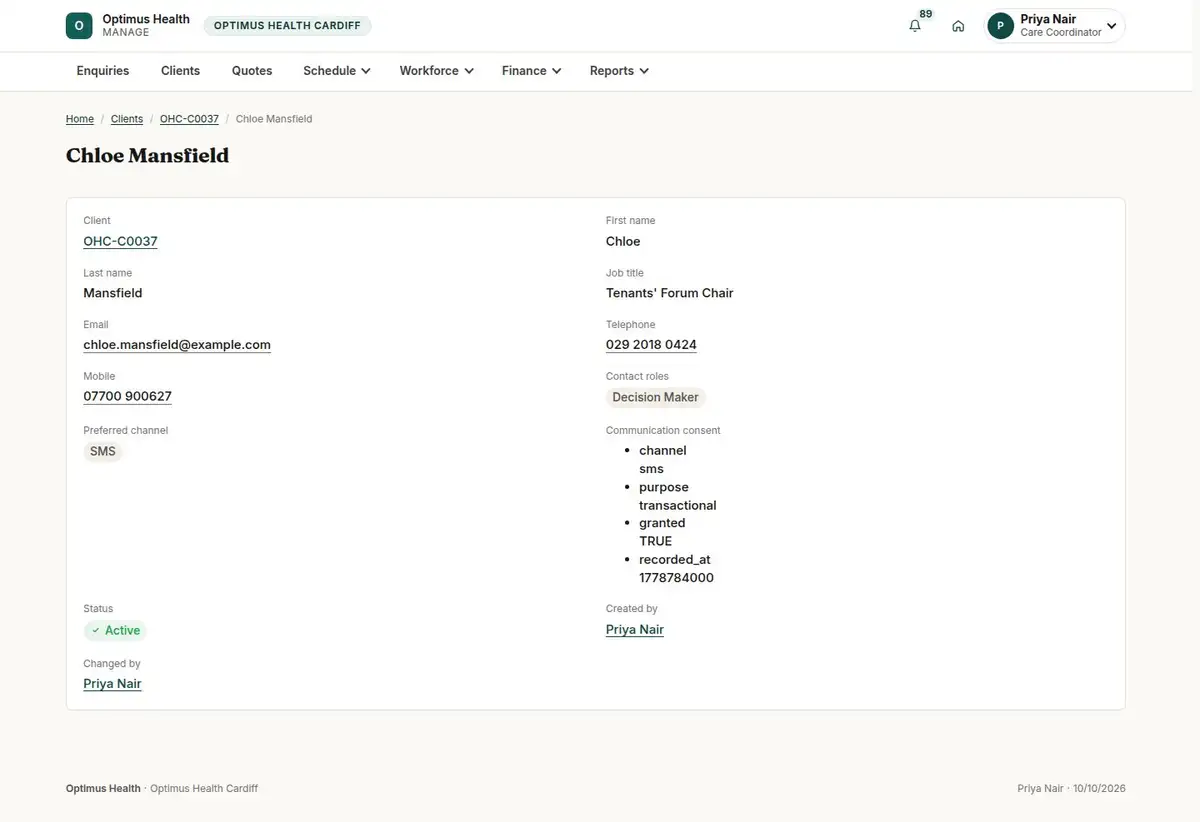Click the Chloe Mansfield breadcrumb text

[274, 119]
